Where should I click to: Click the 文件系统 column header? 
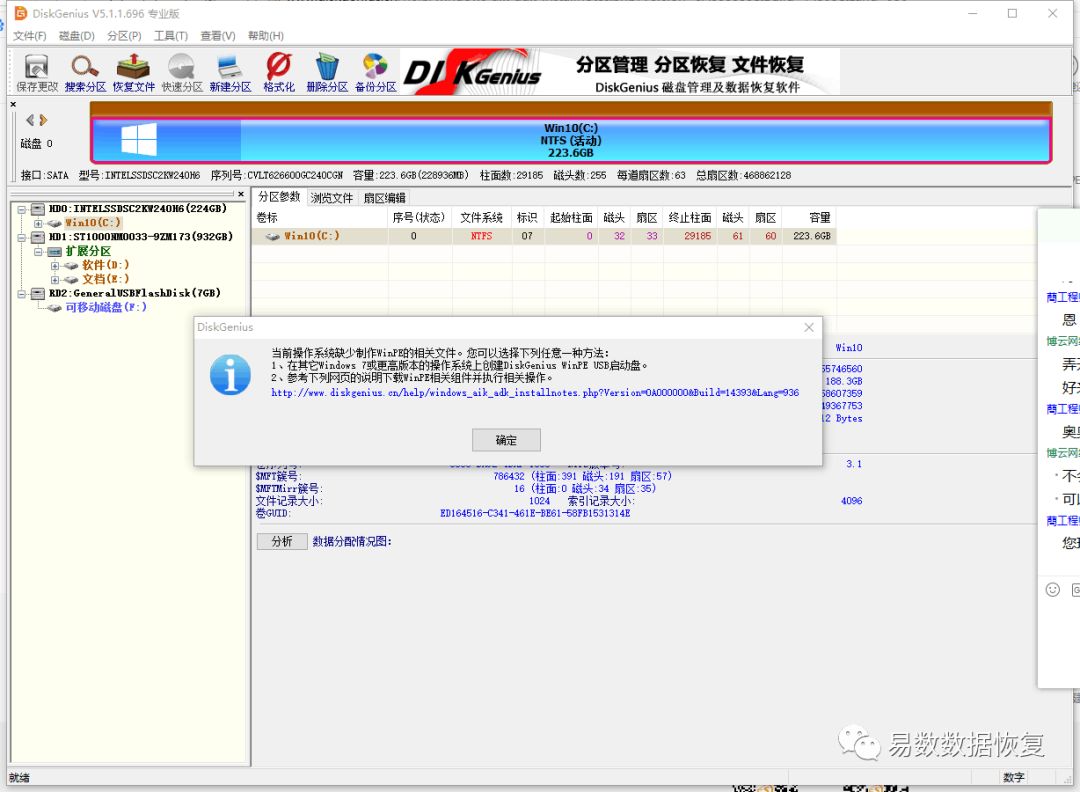click(x=481, y=218)
